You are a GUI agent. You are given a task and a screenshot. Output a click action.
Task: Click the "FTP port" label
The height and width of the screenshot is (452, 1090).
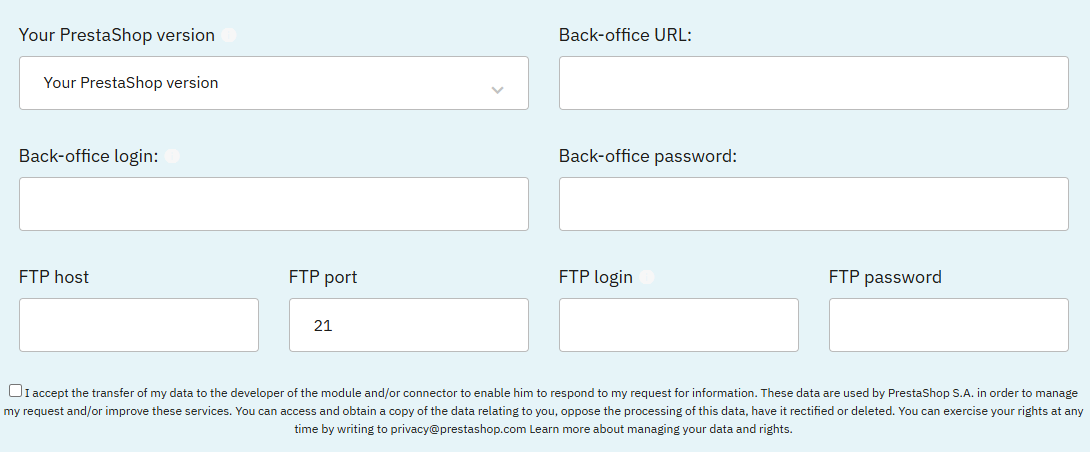tap(323, 277)
